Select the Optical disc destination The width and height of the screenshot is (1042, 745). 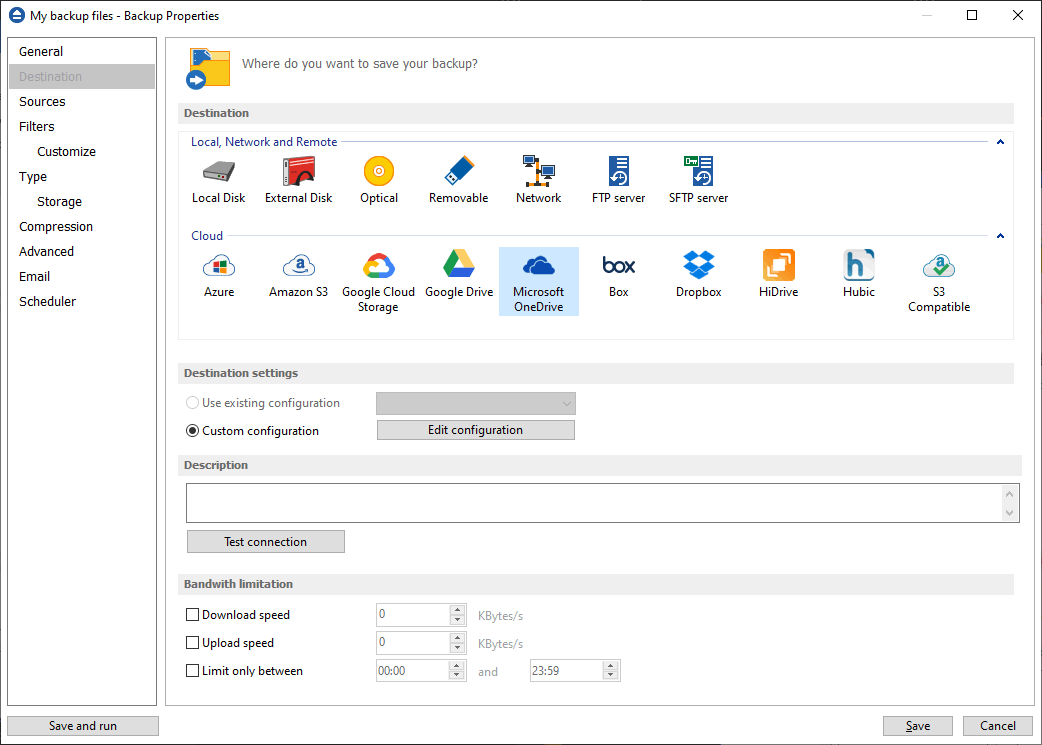click(x=379, y=180)
